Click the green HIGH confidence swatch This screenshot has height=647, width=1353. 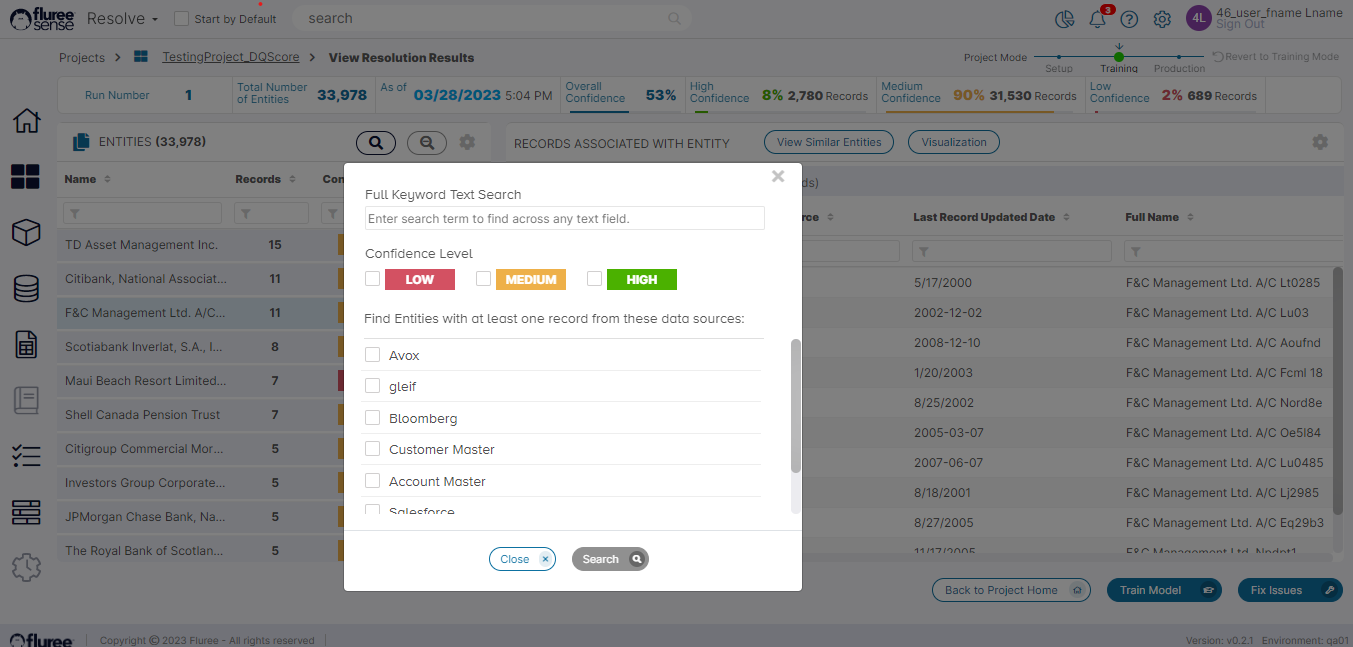click(641, 280)
